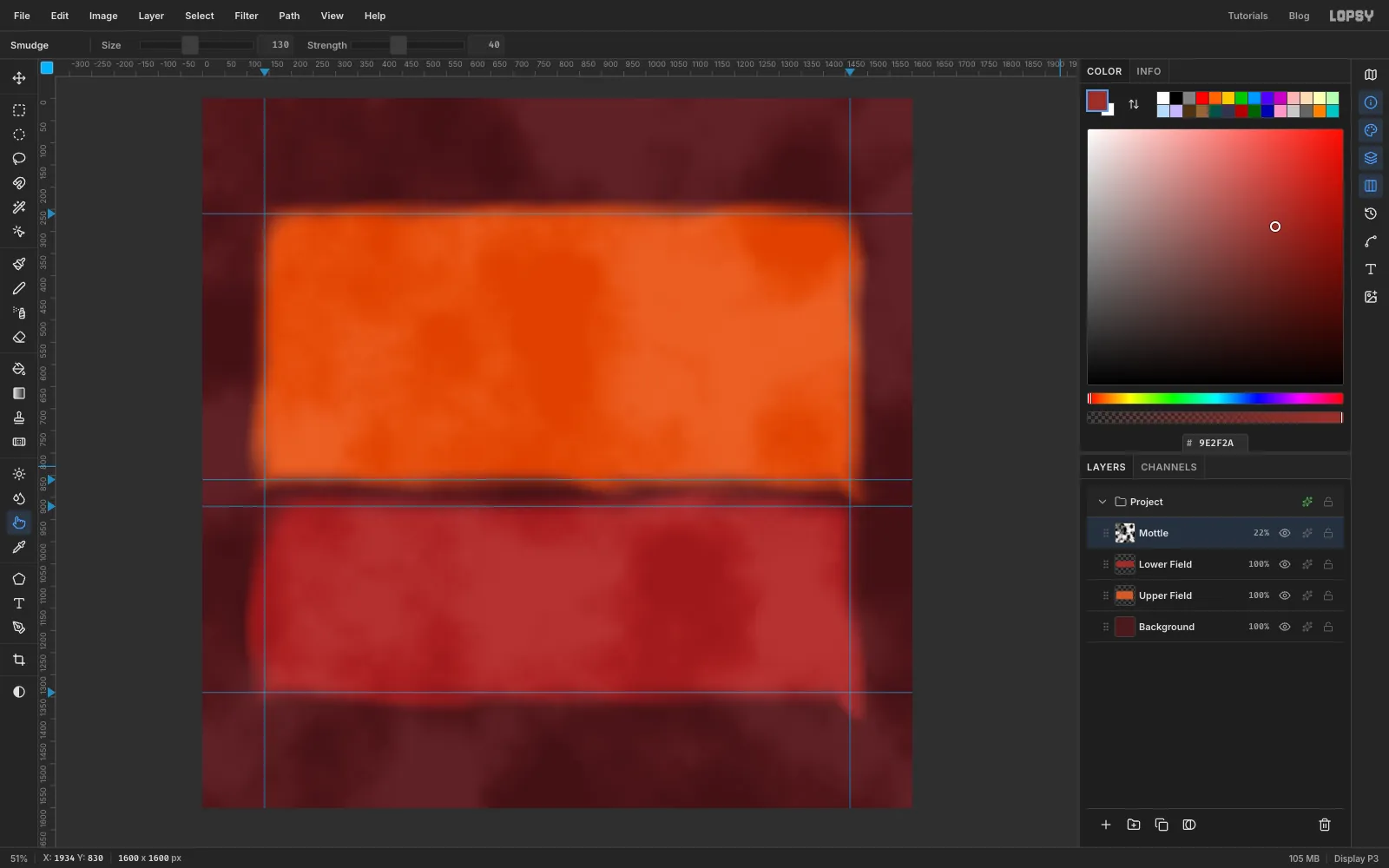The image size is (1389, 868).
Task: Lock the Project group
Action: [x=1328, y=502]
